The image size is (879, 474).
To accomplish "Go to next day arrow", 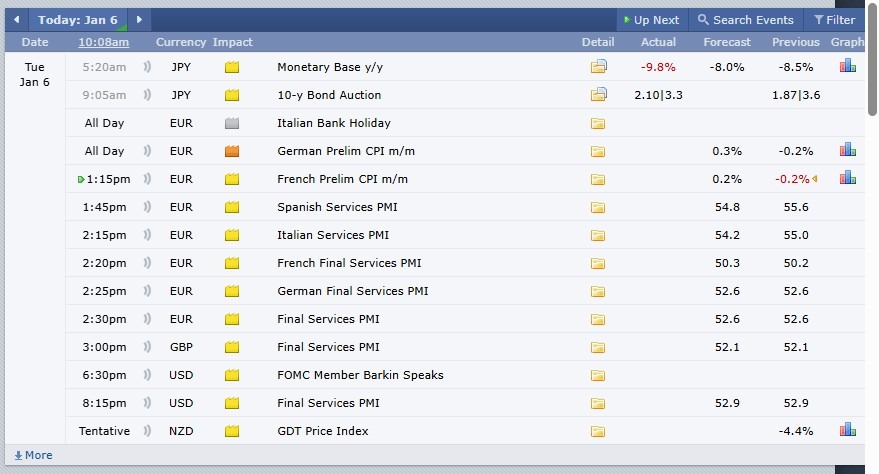I will coord(140,20).
